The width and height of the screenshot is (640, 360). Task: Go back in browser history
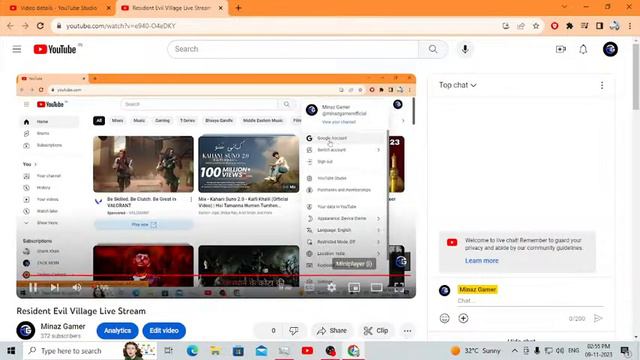(10, 26)
